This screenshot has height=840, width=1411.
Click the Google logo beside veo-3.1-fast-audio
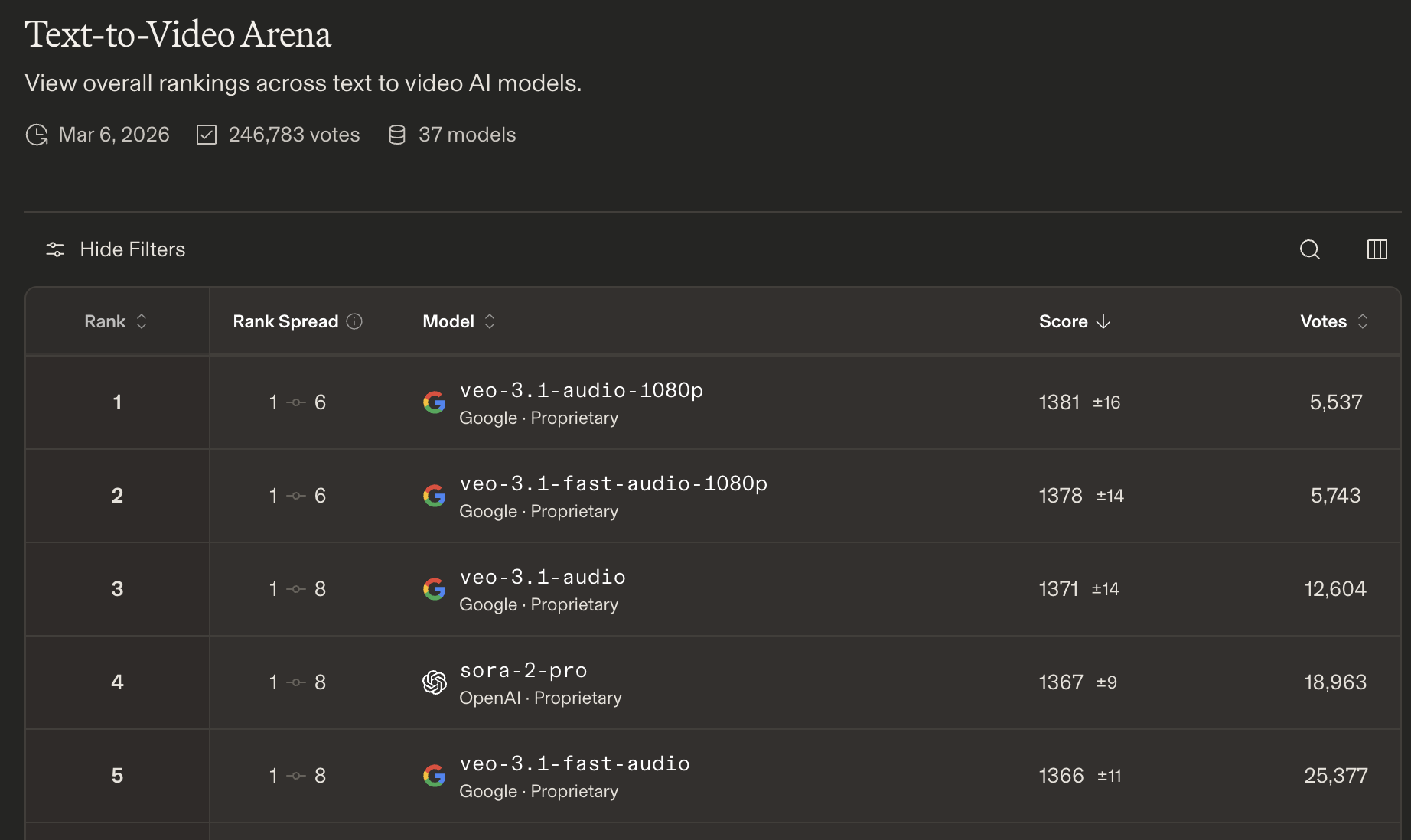pyautogui.click(x=435, y=776)
